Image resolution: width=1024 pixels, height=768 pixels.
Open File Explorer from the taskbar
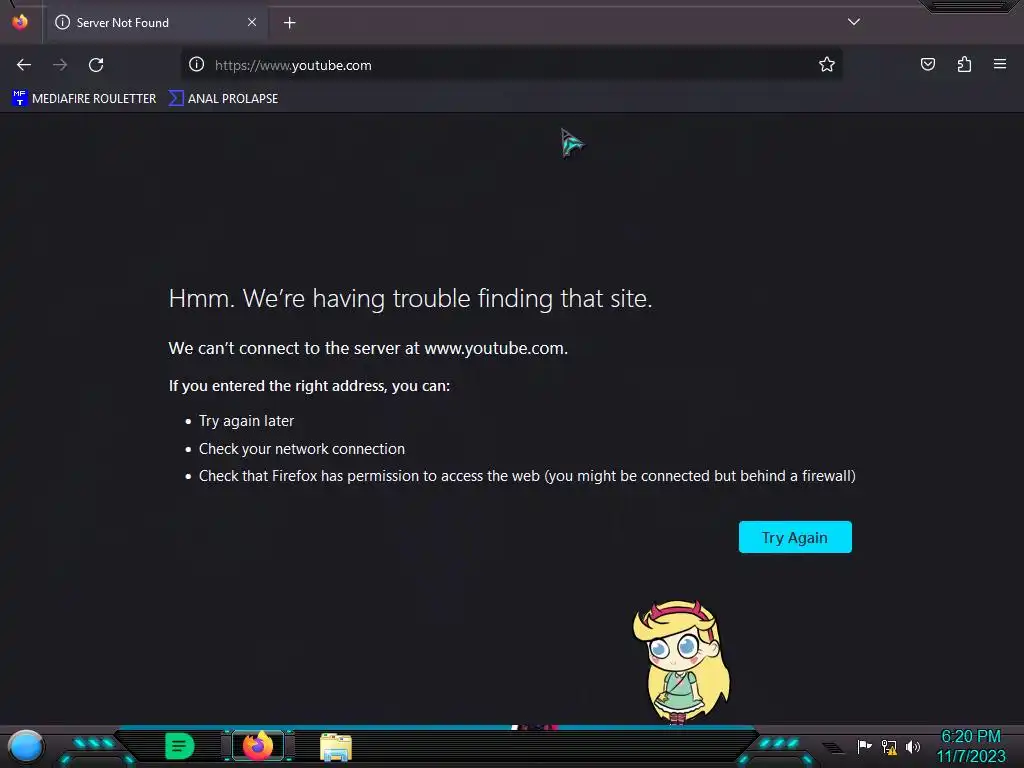(x=336, y=747)
